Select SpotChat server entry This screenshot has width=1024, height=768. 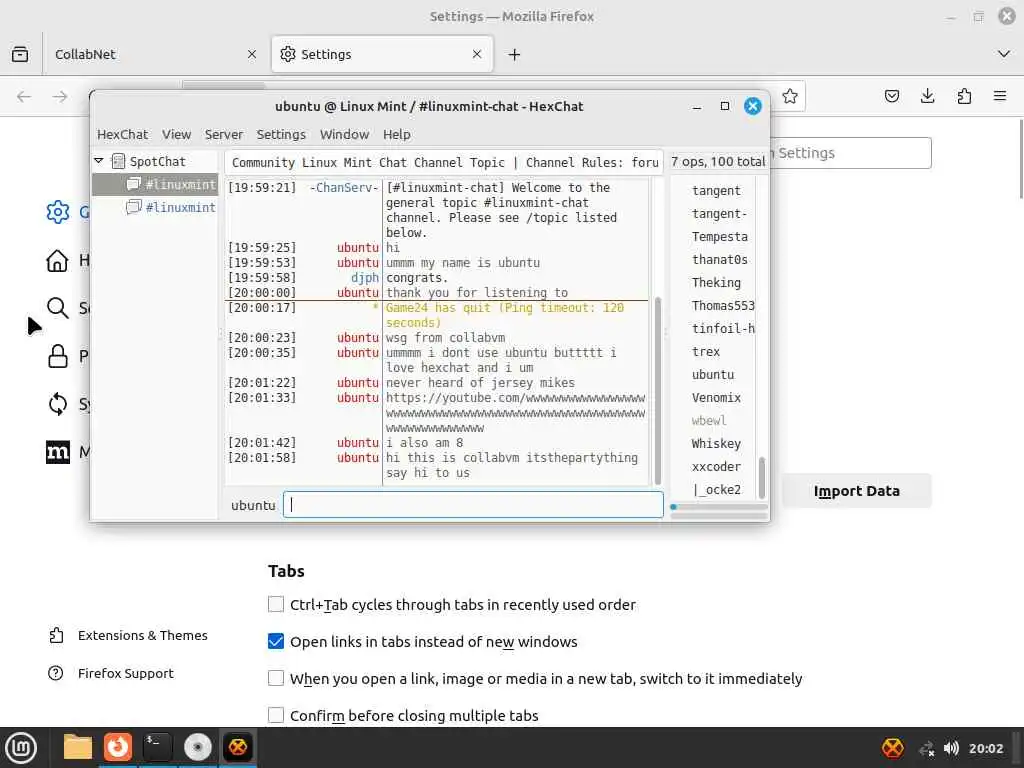click(157, 161)
